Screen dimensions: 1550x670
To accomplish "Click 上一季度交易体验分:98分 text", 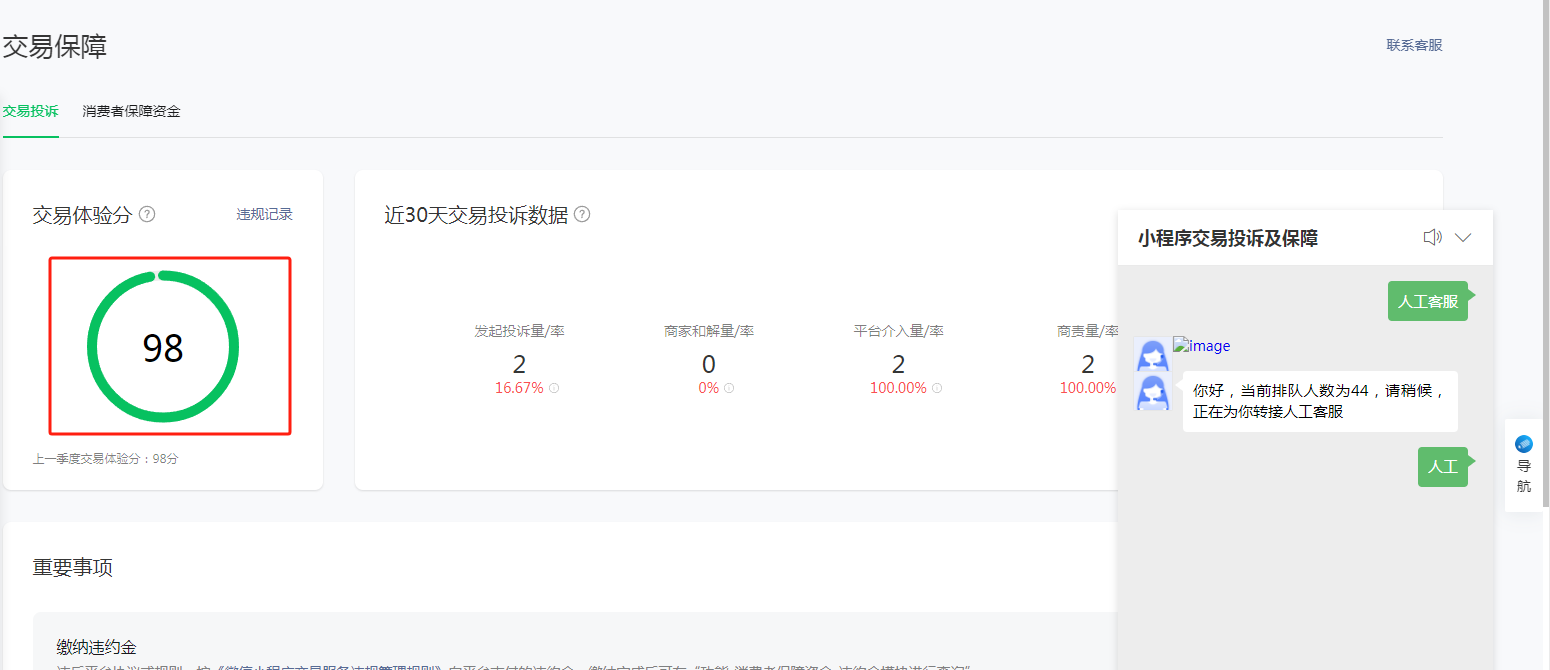I will (106, 459).
